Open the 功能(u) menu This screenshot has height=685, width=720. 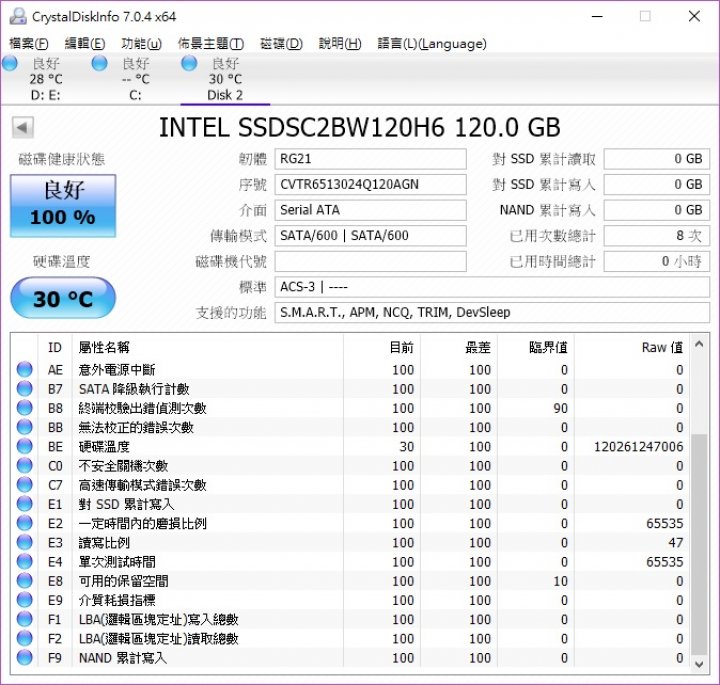141,44
